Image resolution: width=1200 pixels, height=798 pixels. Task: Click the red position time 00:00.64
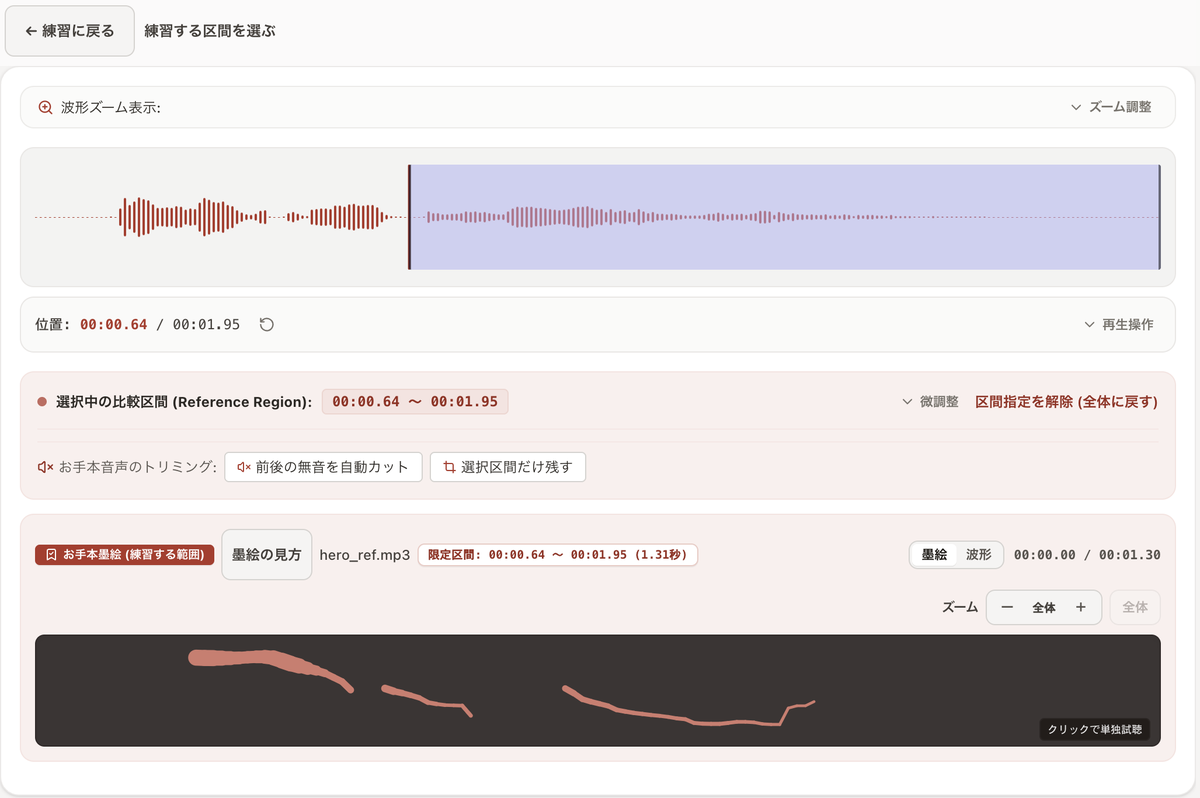[114, 325]
